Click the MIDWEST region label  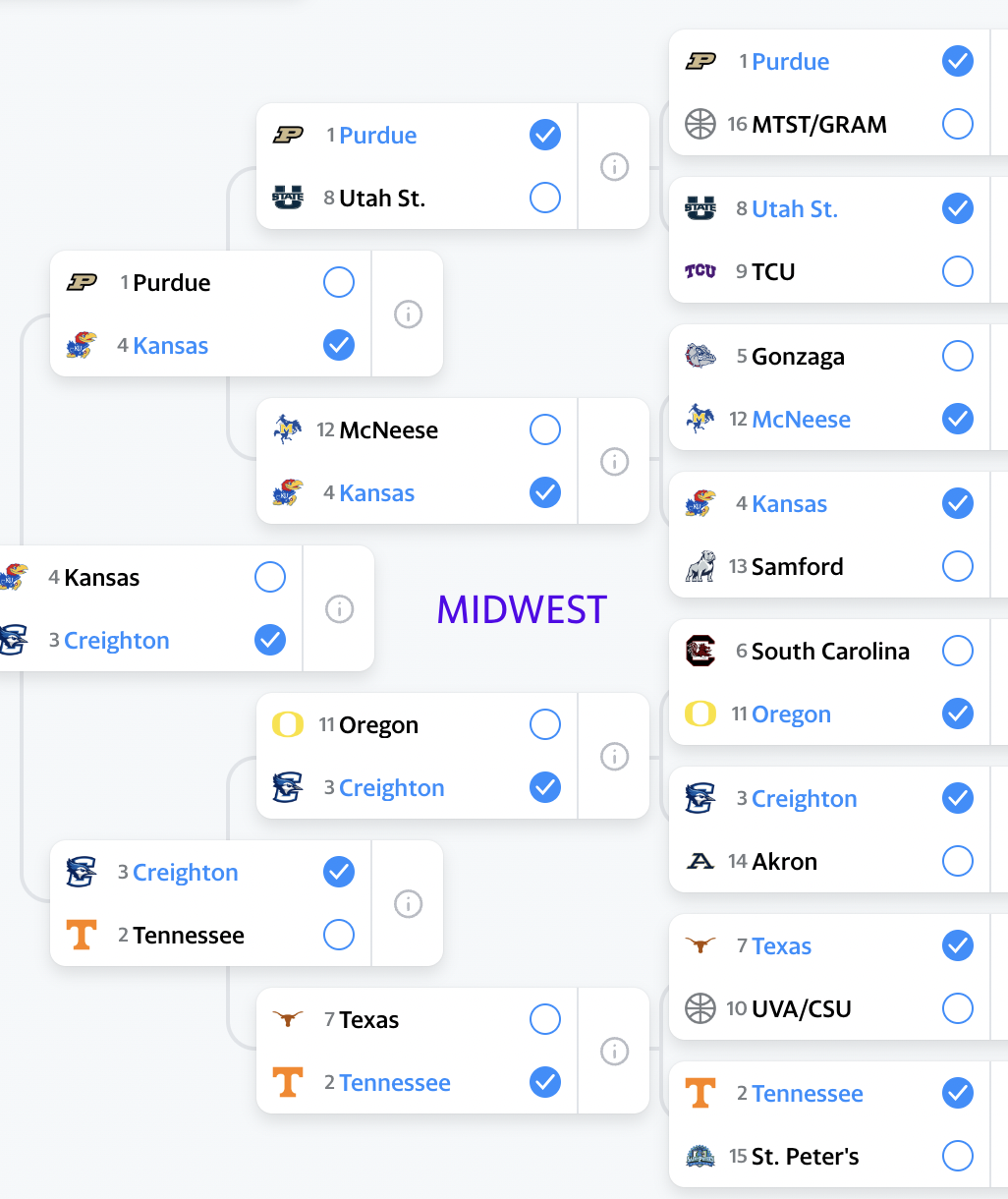pyautogui.click(x=522, y=609)
